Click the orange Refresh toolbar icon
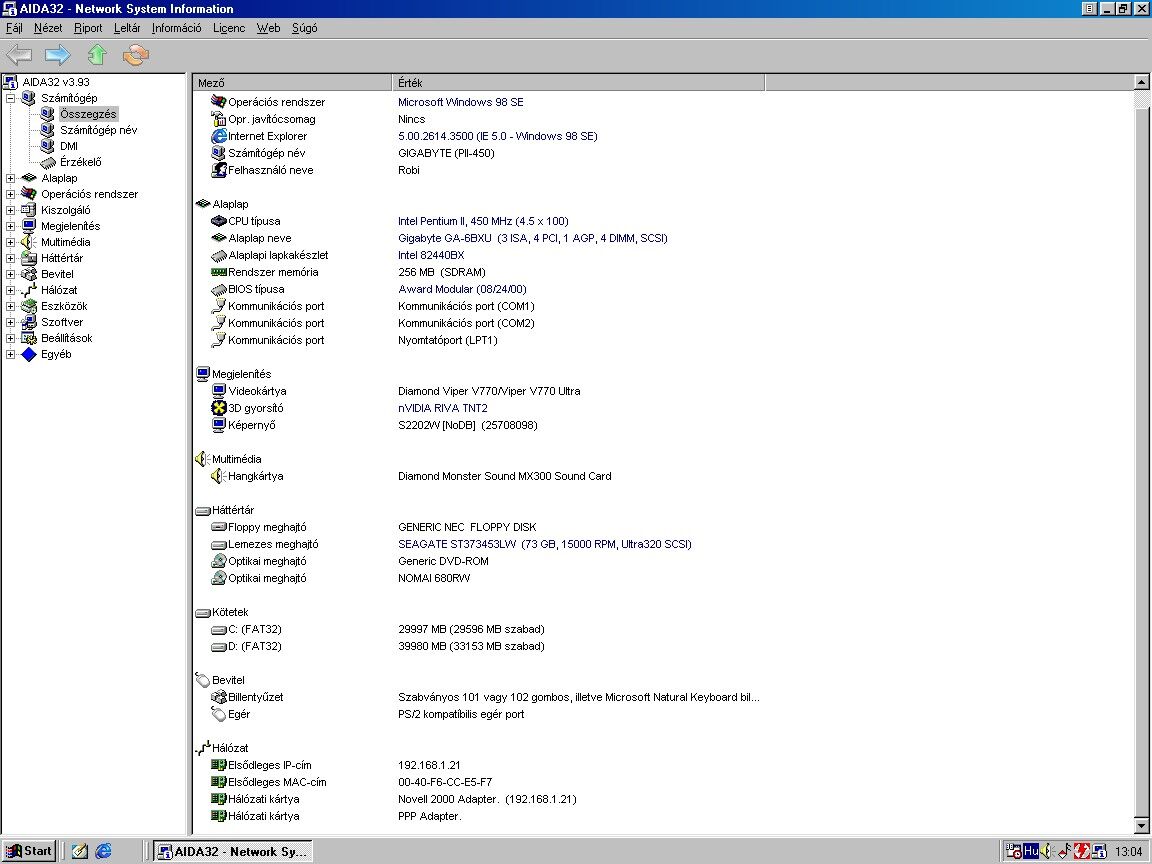 (x=136, y=54)
